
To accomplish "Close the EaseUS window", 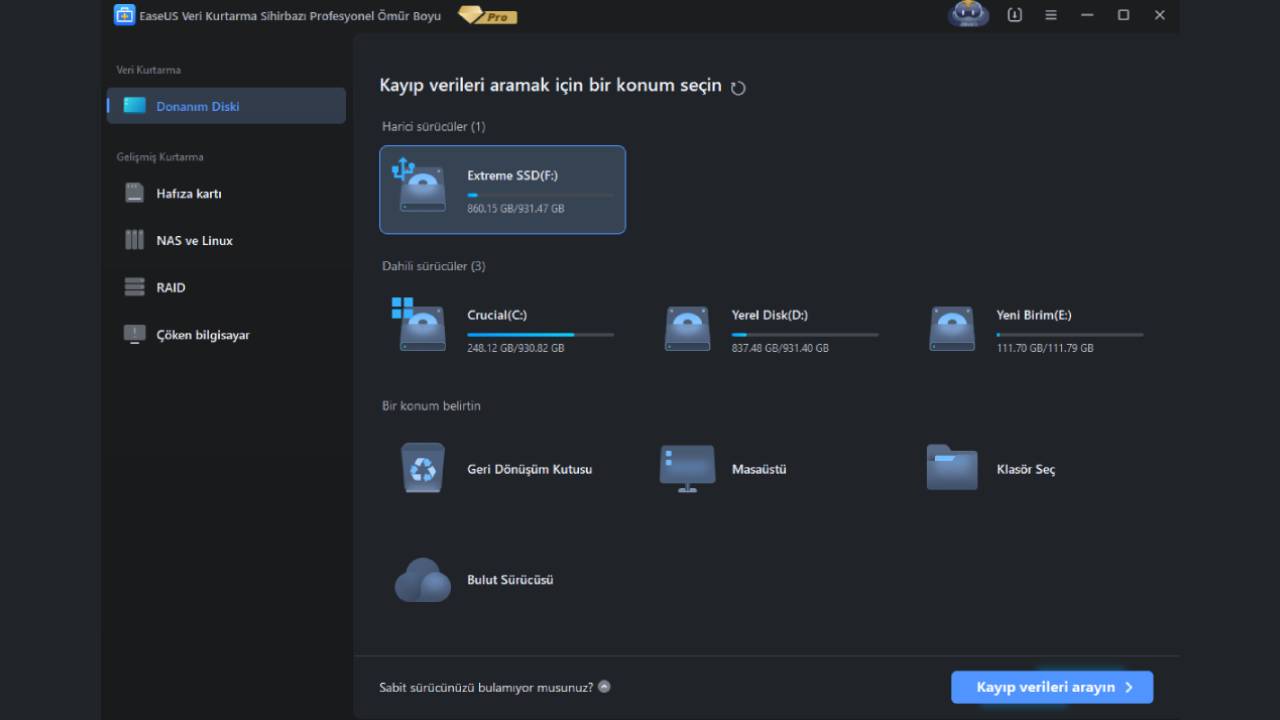I will click(x=1160, y=15).
